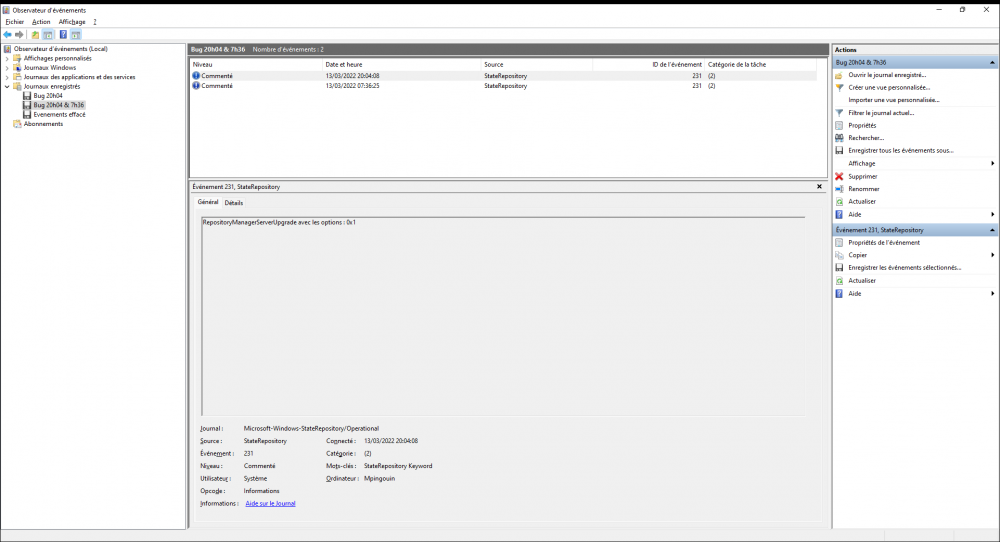
Task: Switch to the Détails tab
Action: pos(233,202)
